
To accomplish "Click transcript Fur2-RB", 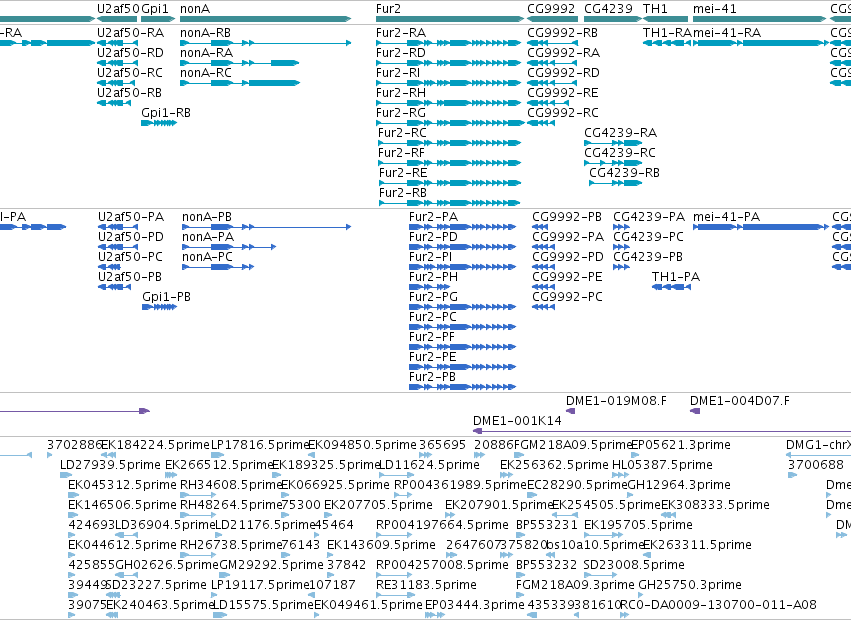I will [x=450, y=204].
